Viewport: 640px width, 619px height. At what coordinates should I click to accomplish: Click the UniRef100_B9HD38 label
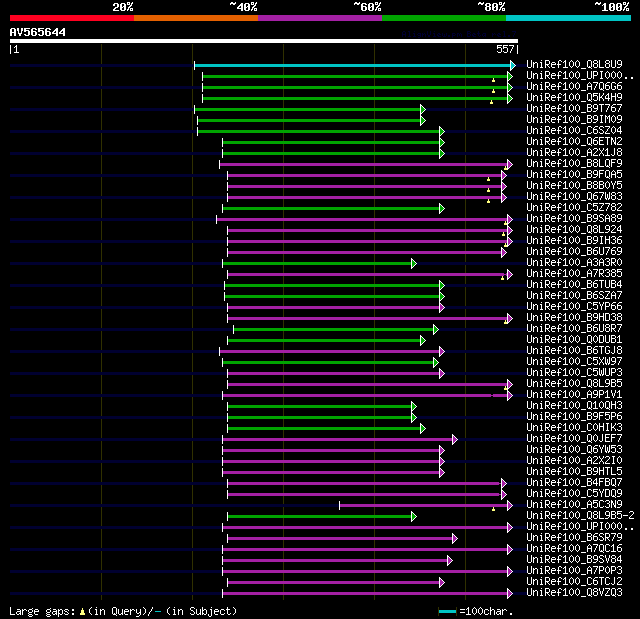tap(574, 317)
